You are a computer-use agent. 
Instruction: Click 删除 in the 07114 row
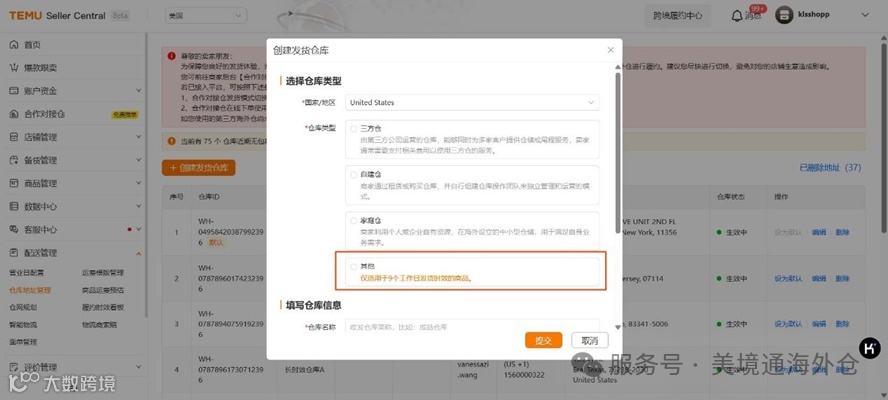pyautogui.click(x=842, y=279)
